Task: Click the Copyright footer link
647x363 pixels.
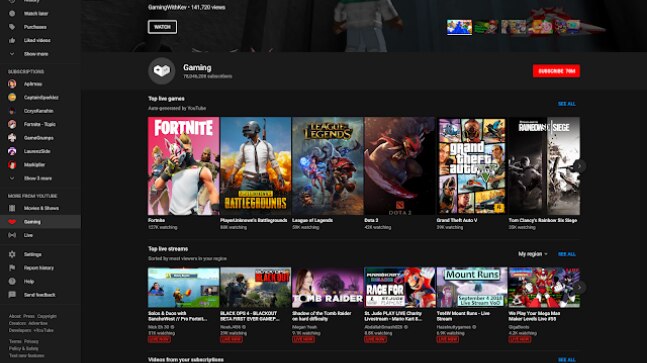Action: pos(47,316)
